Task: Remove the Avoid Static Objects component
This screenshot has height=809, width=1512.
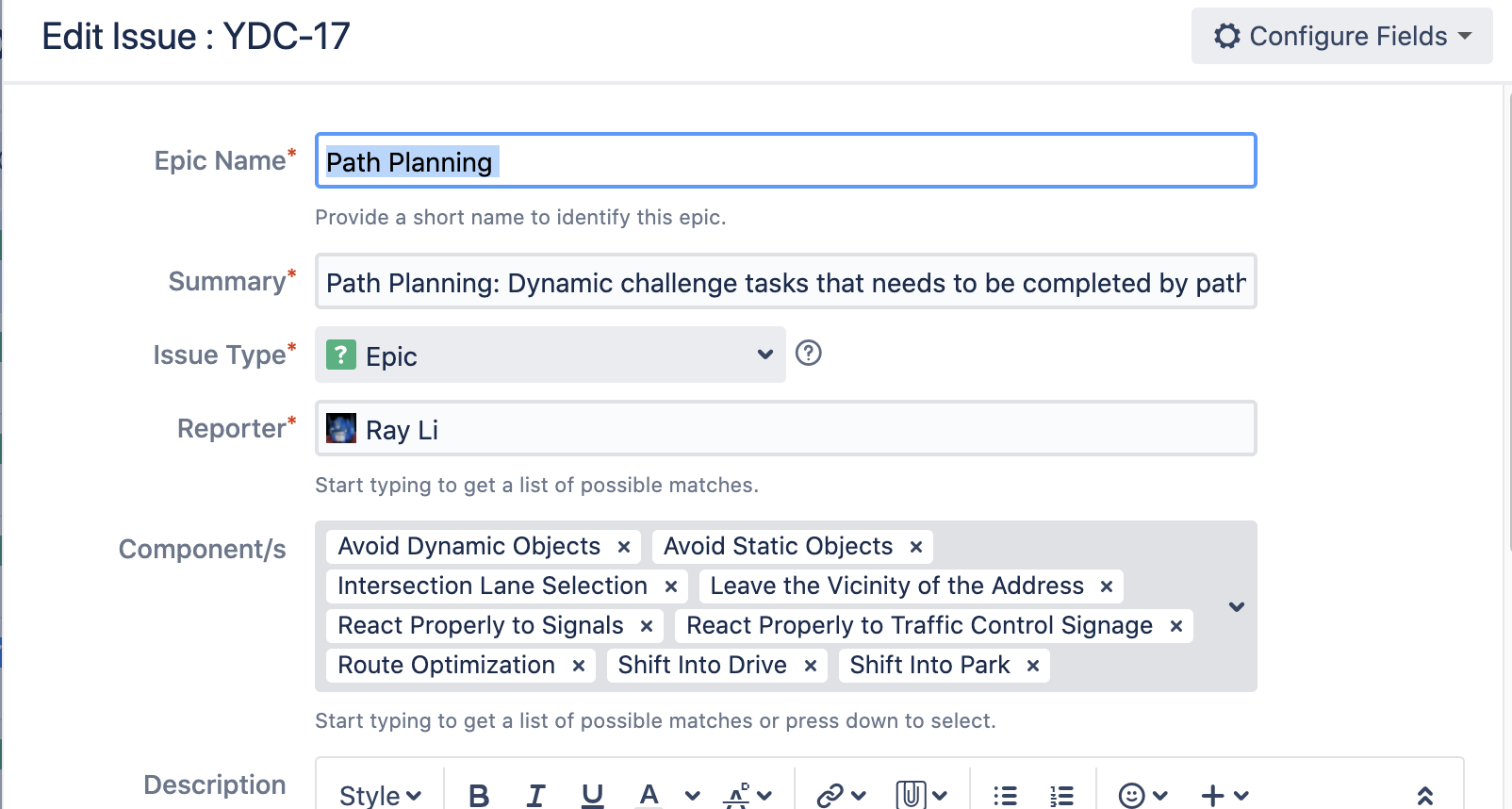Action: [915, 547]
